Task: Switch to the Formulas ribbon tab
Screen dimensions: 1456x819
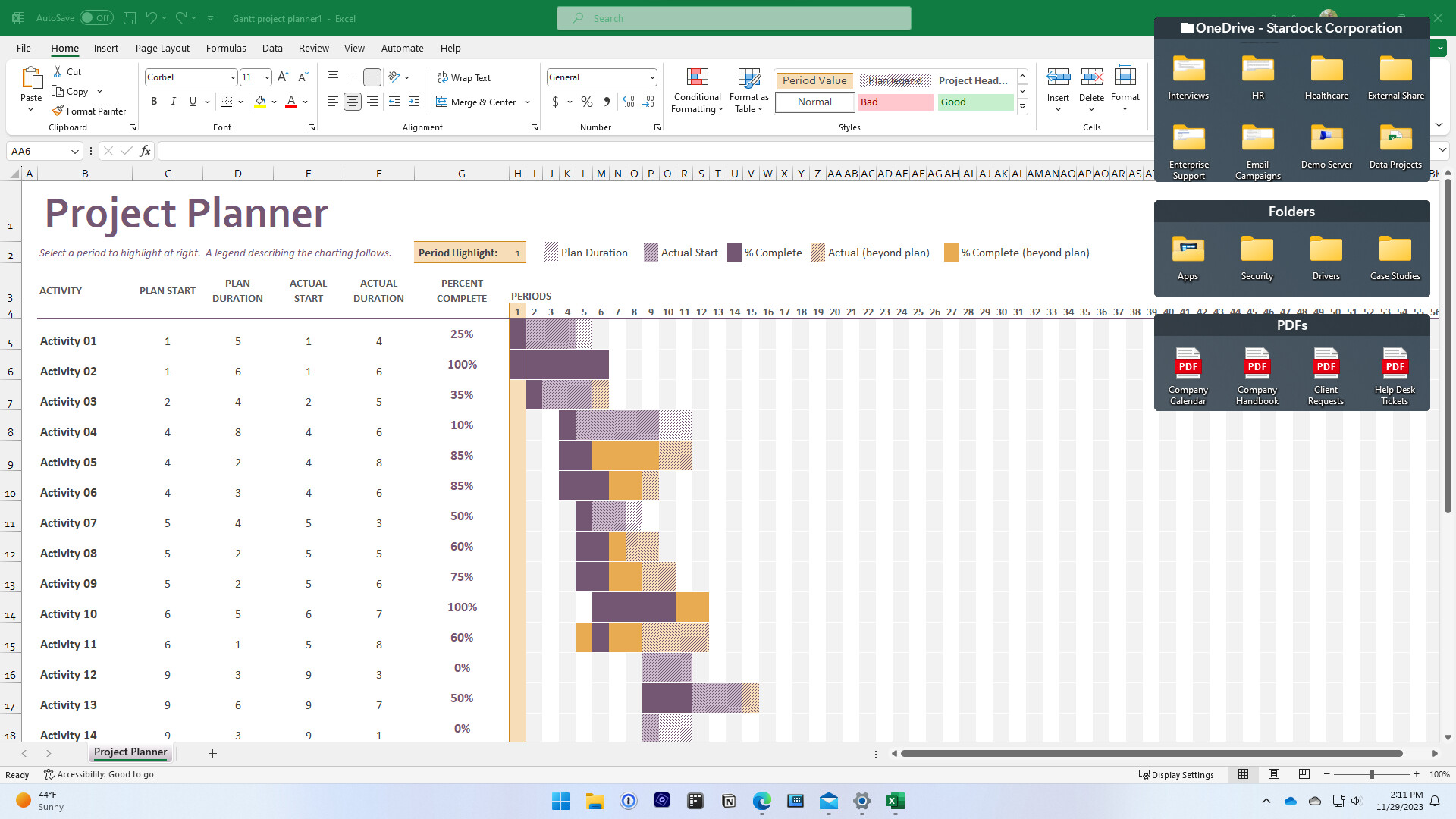Action: point(225,48)
